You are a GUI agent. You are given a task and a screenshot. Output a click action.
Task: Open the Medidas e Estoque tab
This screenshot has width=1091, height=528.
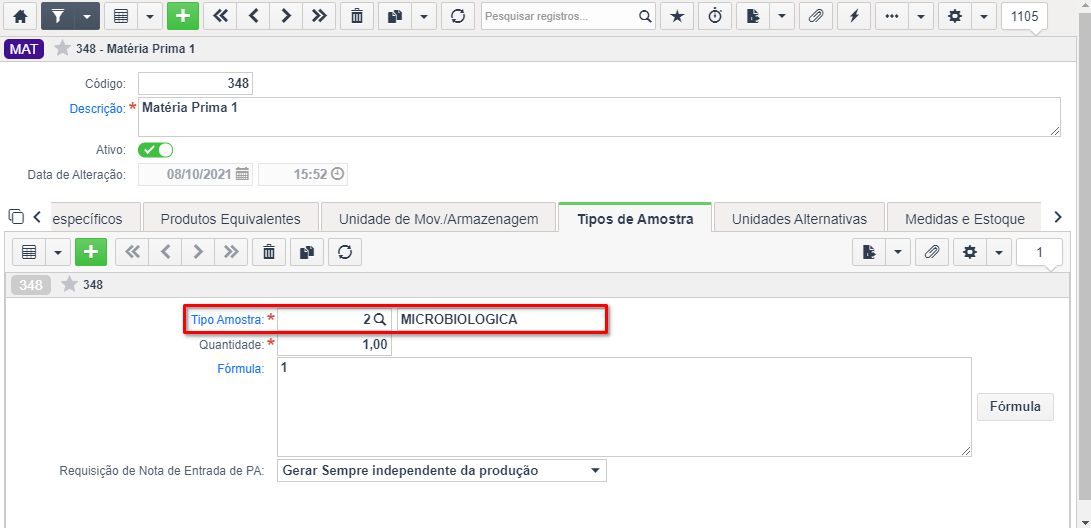tap(964, 218)
